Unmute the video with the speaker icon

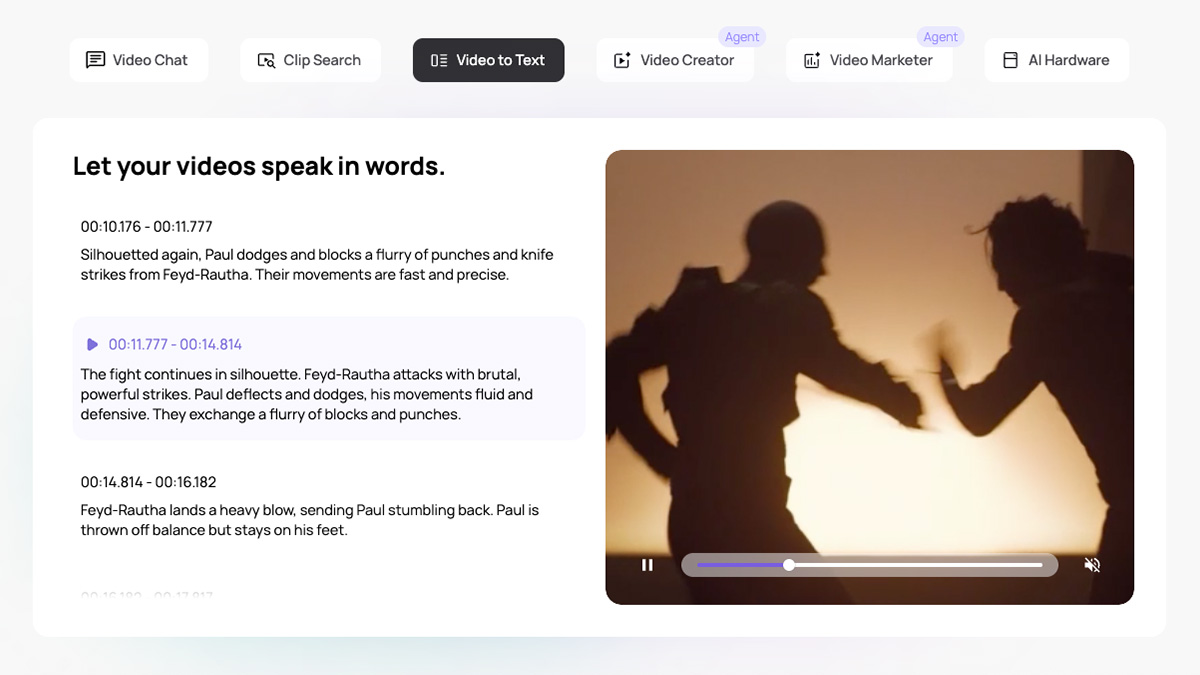(x=1092, y=565)
